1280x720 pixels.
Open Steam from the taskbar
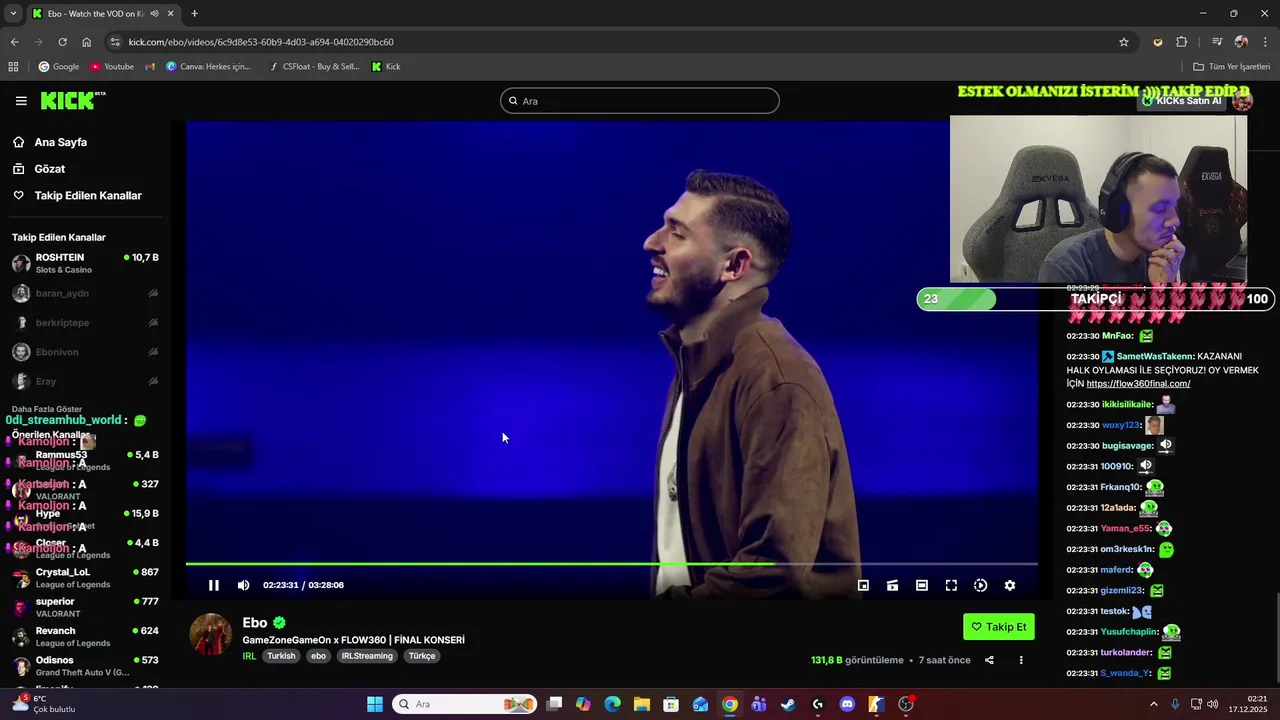[x=788, y=704]
